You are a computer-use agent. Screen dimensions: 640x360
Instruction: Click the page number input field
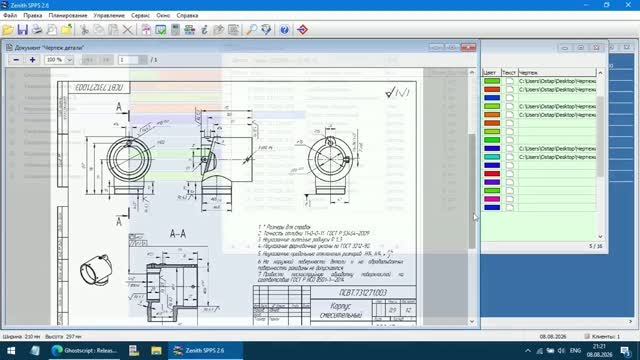pos(129,60)
